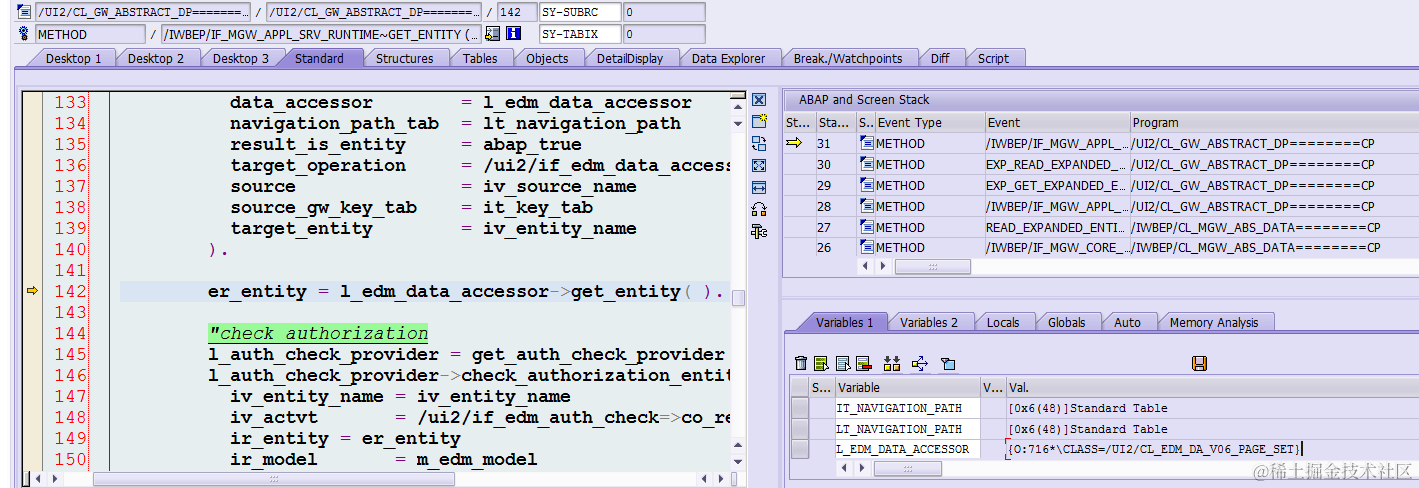Click the Event Type column header
Screen dimensions: 1419x488
(928, 123)
